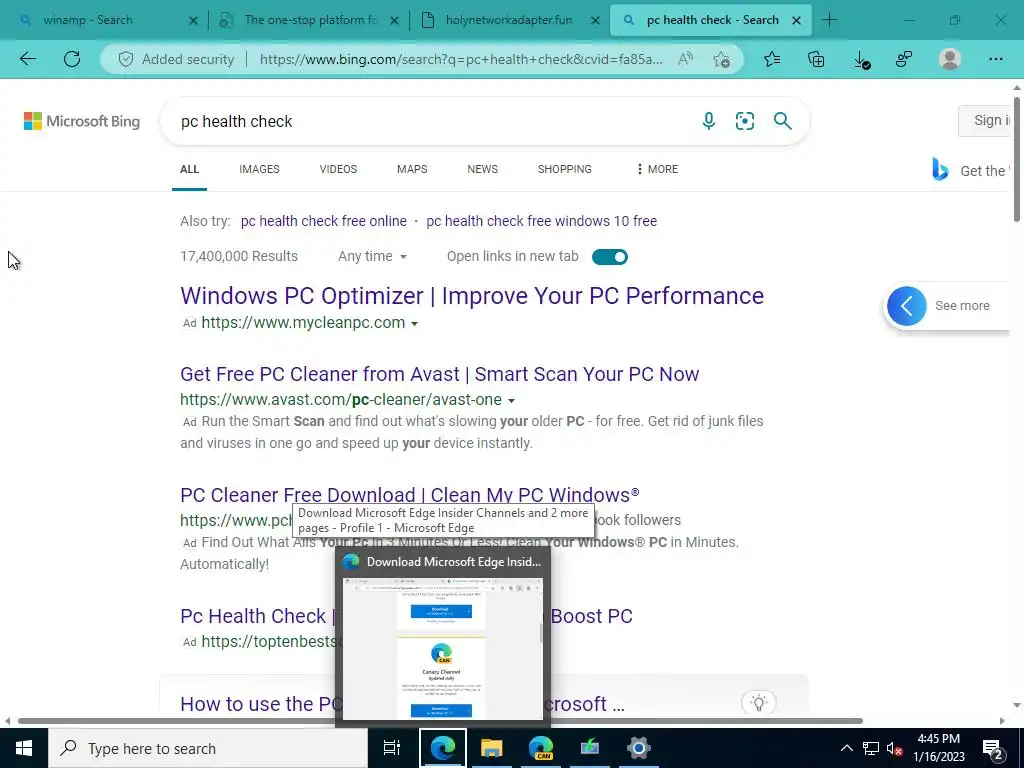Image resolution: width=1024 pixels, height=768 pixels.
Task: Open the Collections icon in toolbar
Action: click(816, 59)
